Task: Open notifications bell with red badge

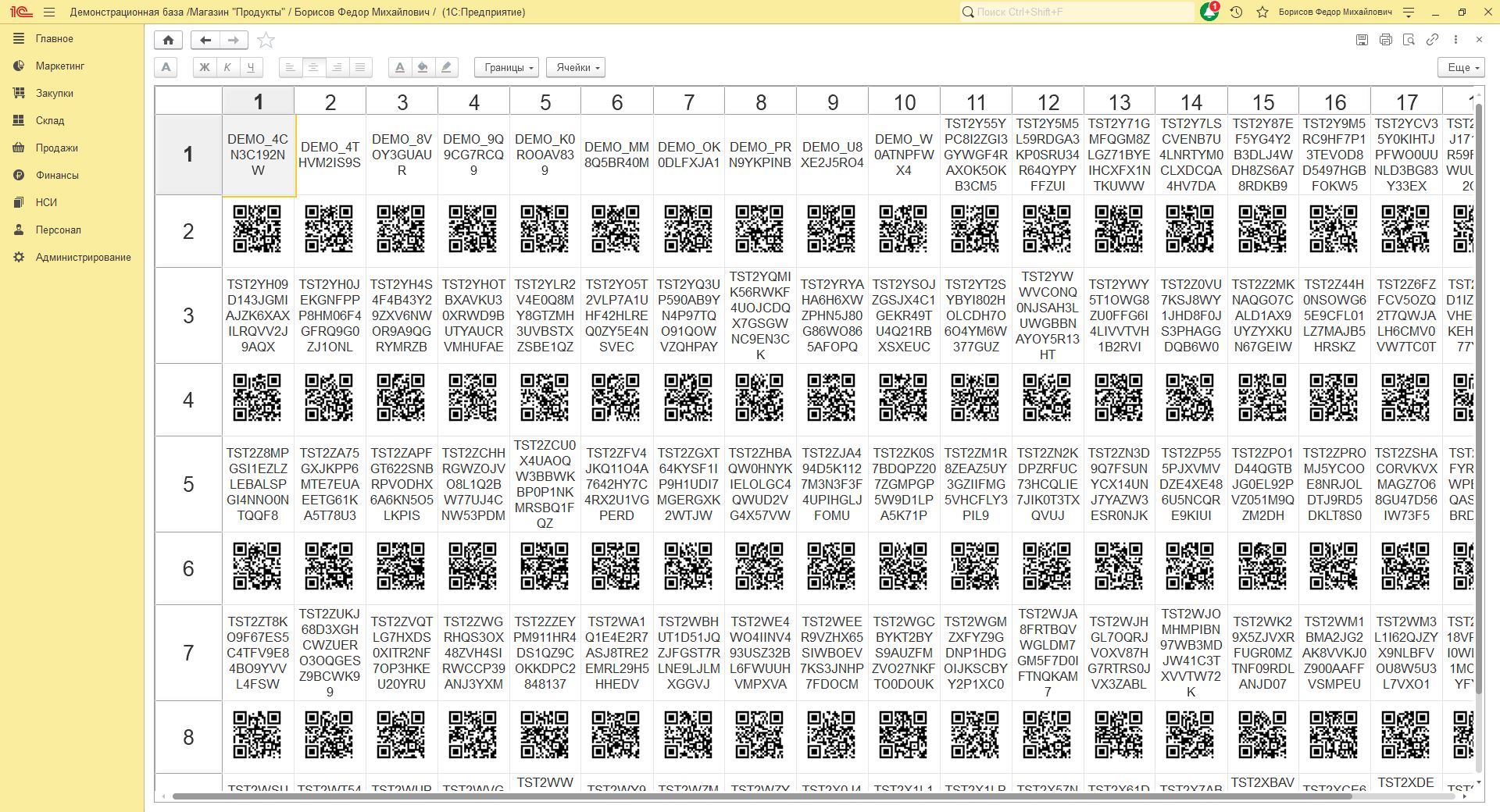Action: (1209, 12)
